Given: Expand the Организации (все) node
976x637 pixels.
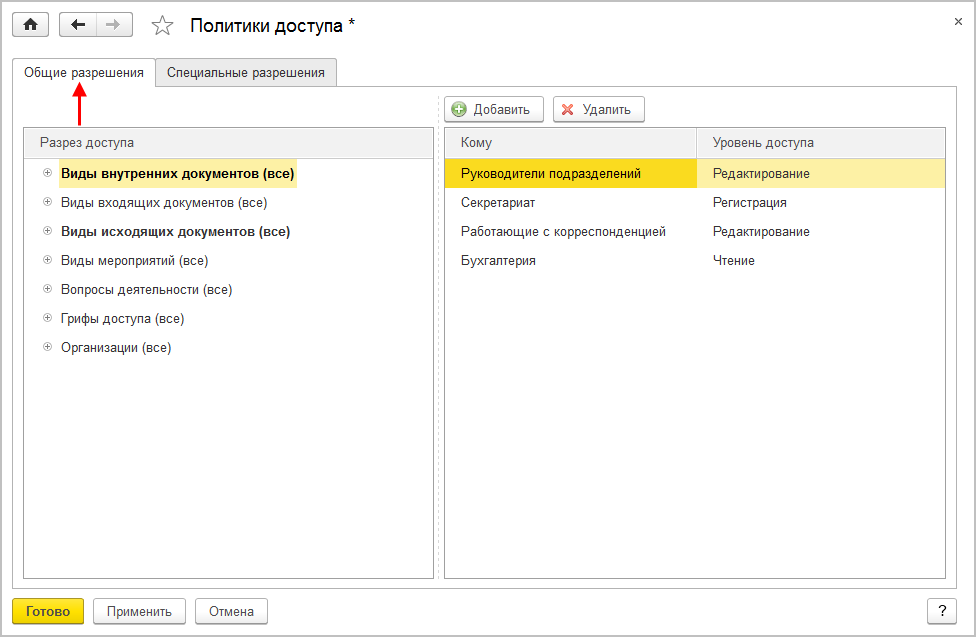Looking at the screenshot, I should pos(47,347).
